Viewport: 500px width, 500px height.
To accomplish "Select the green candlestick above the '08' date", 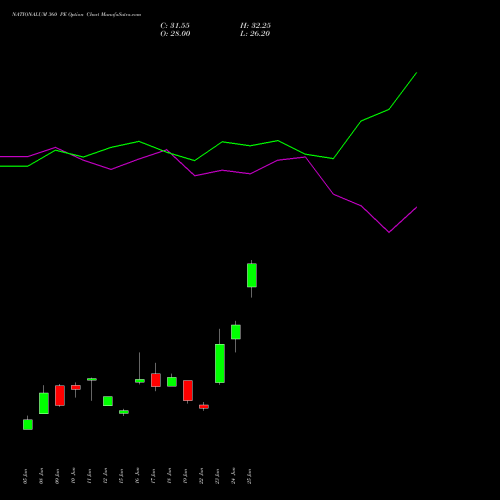I will click(44, 403).
